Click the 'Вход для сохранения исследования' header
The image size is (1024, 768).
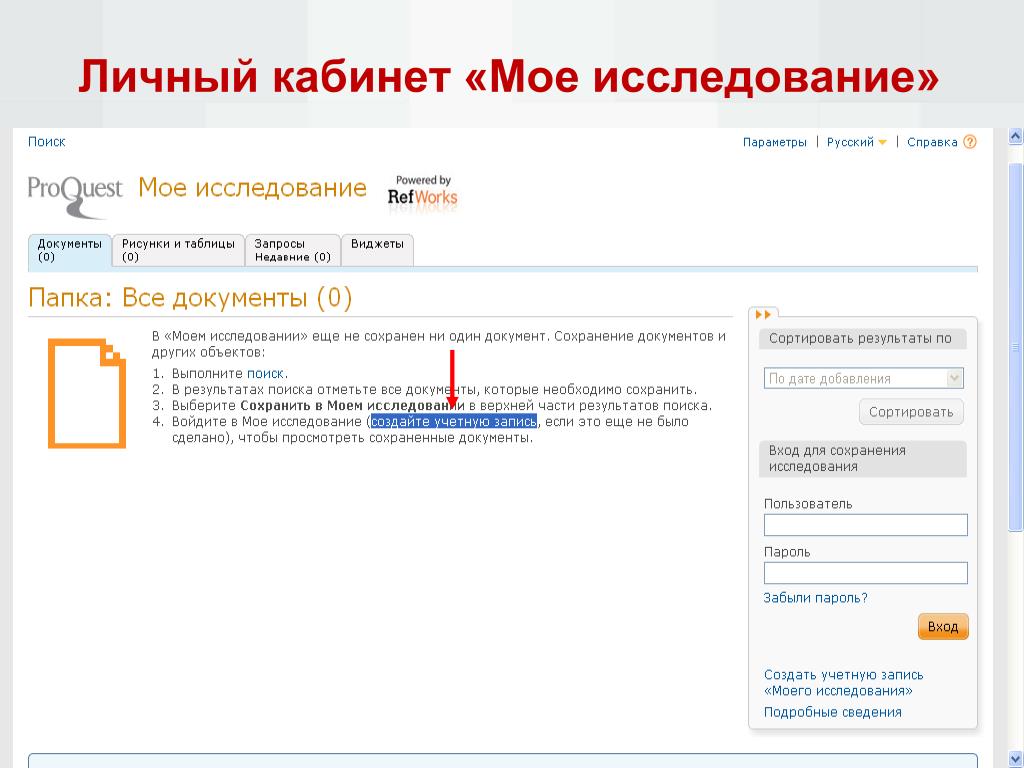coord(863,458)
